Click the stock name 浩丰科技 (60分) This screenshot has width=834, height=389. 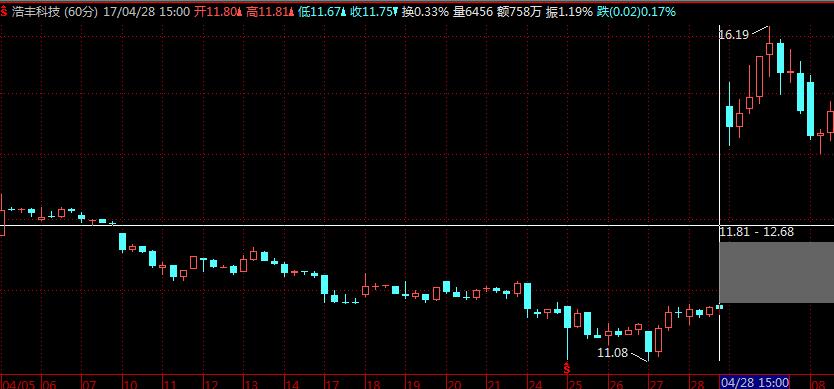55,12
